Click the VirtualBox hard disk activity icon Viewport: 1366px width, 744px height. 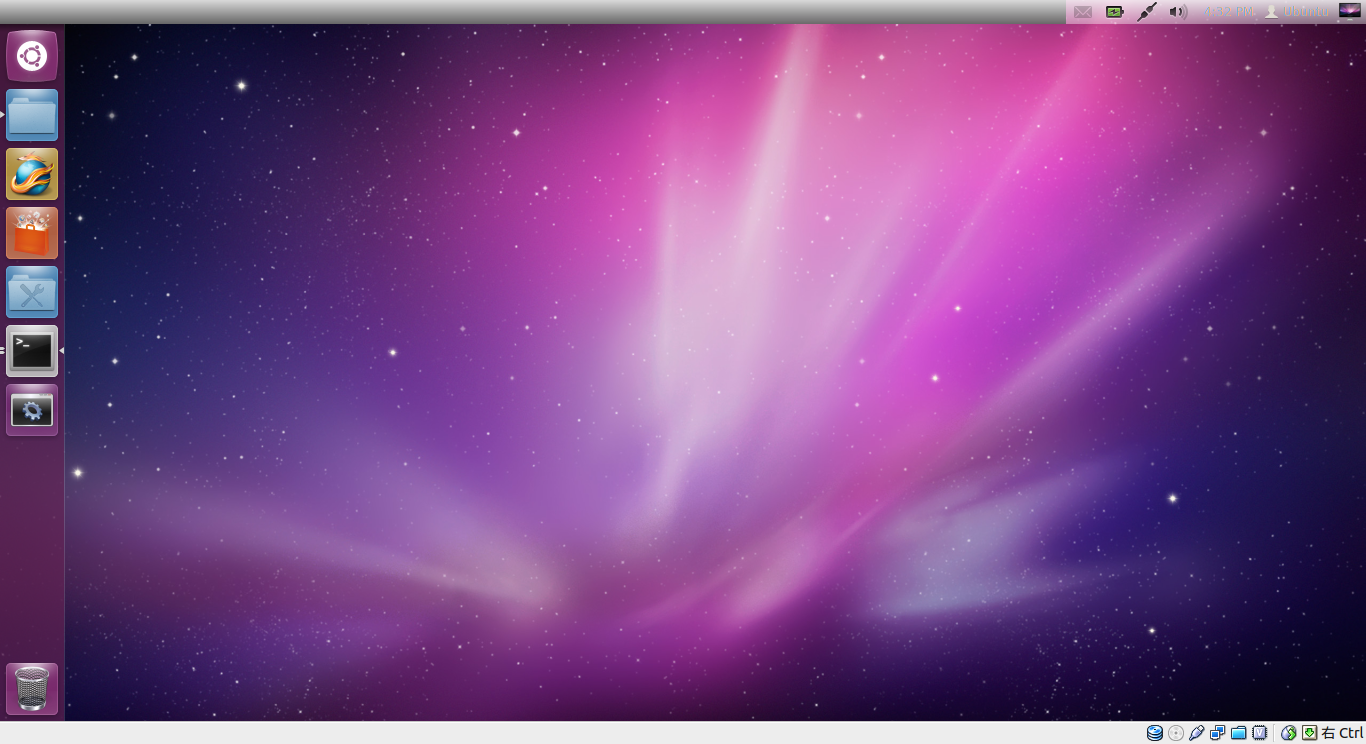[x=1155, y=733]
